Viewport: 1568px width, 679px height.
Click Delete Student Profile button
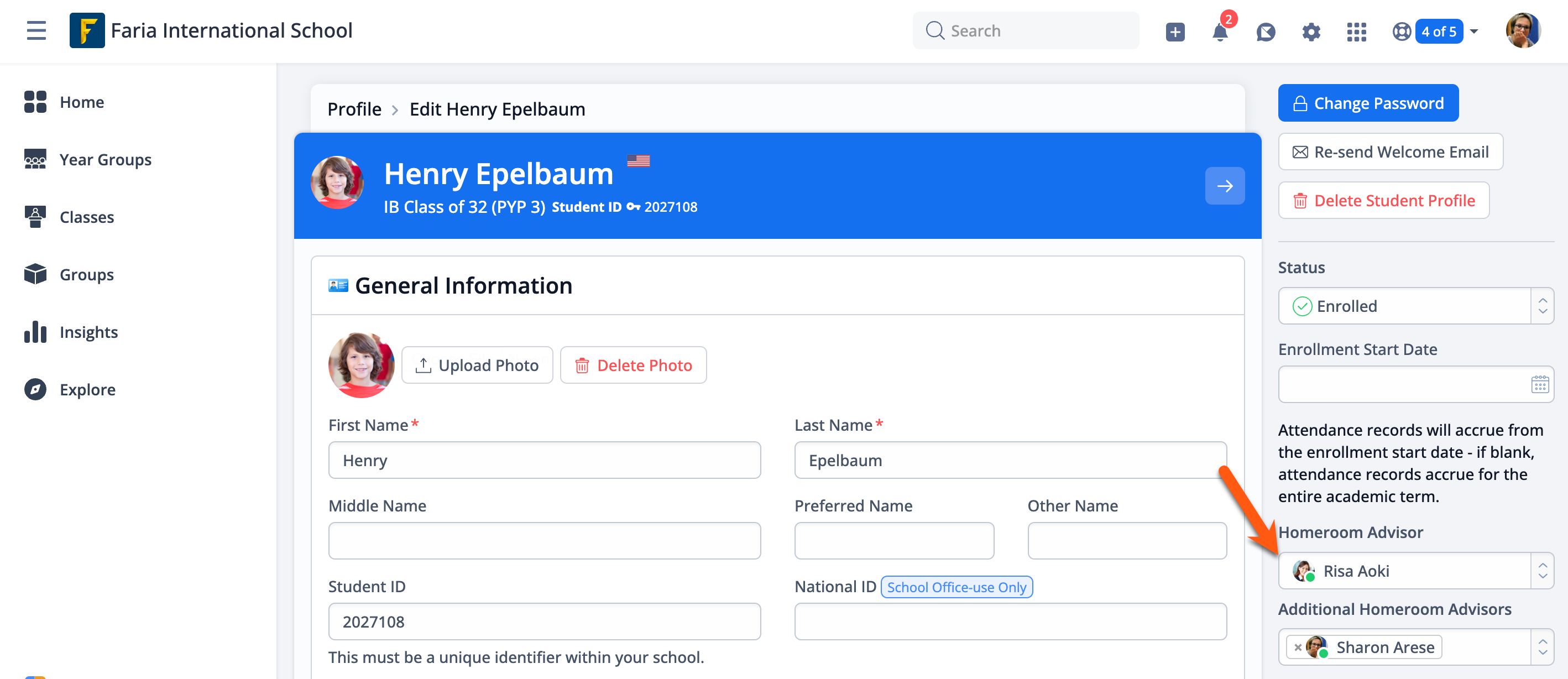(1383, 200)
